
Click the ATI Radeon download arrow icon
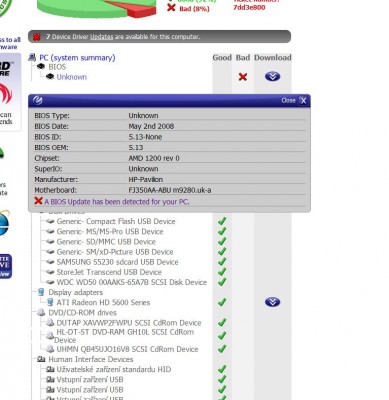pyautogui.click(x=272, y=302)
